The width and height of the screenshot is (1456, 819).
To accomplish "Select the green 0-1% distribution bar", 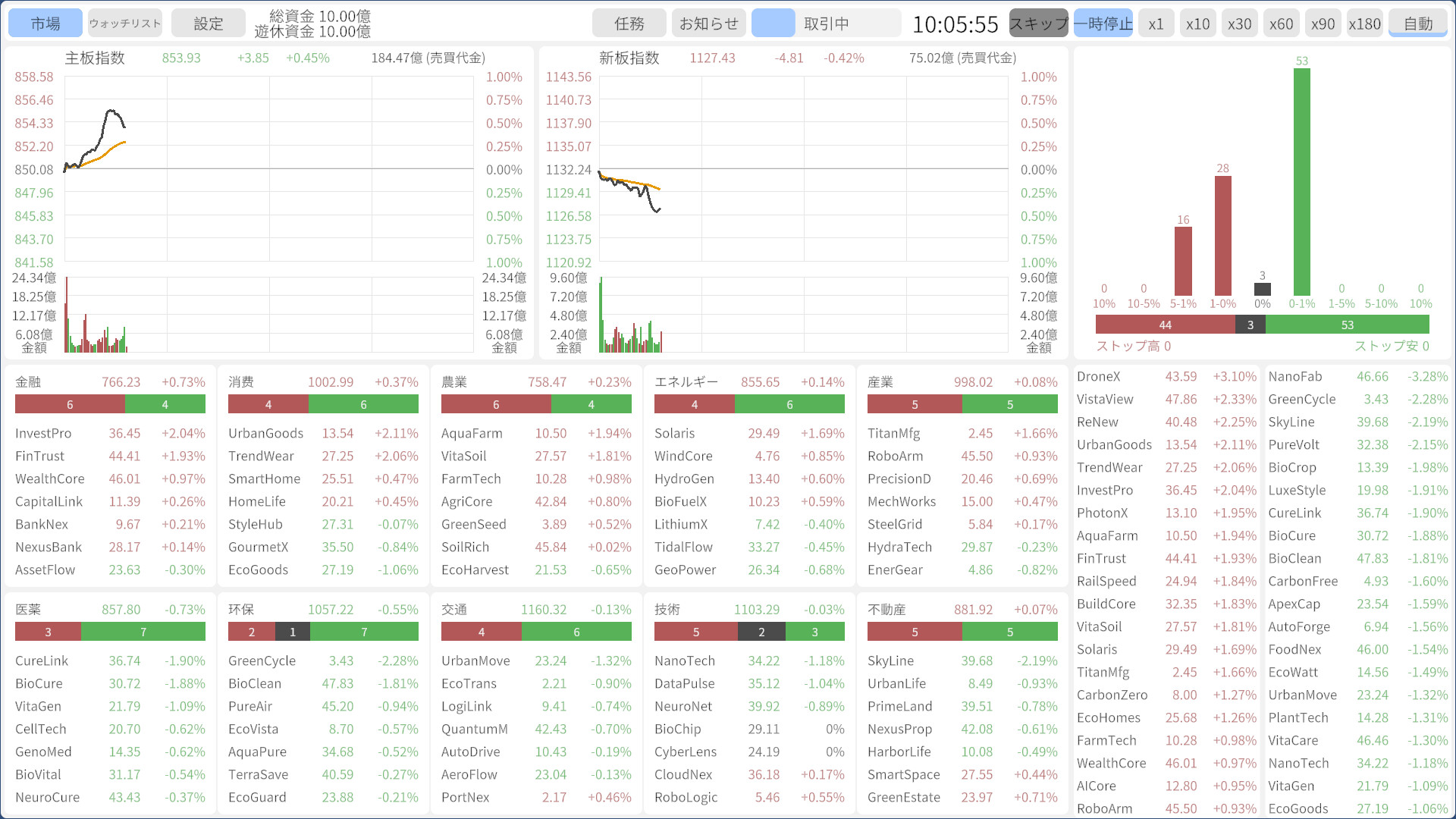I will point(1301,182).
